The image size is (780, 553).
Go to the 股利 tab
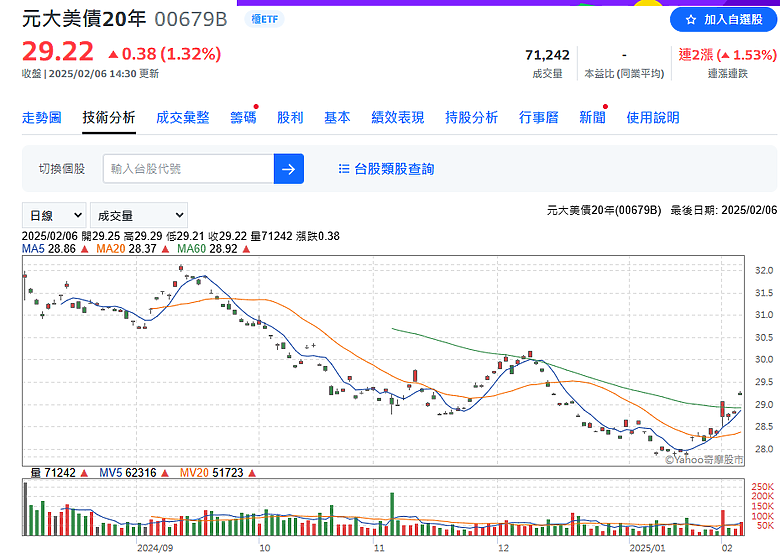[290, 117]
